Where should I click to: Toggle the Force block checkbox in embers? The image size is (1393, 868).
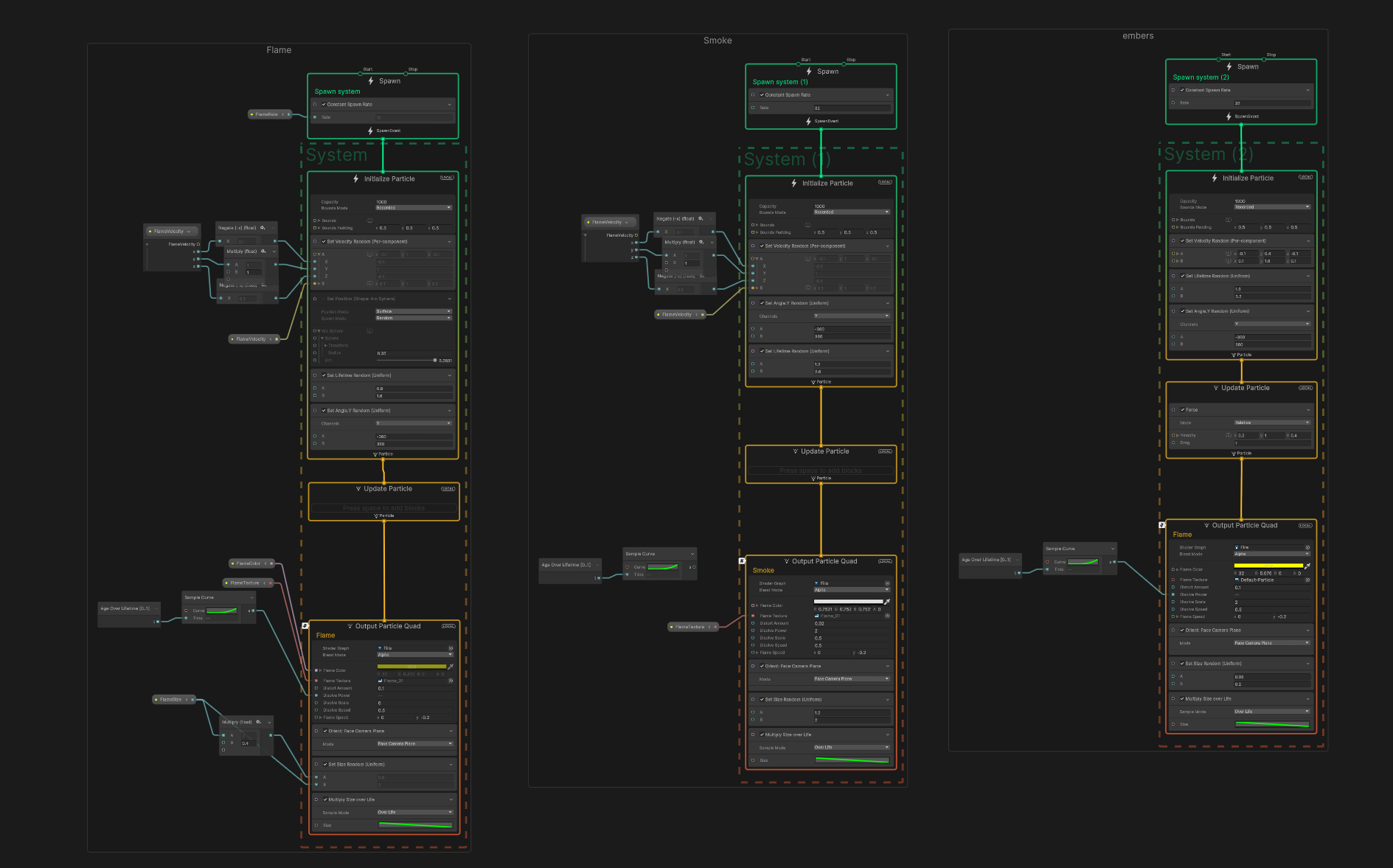coord(1182,410)
